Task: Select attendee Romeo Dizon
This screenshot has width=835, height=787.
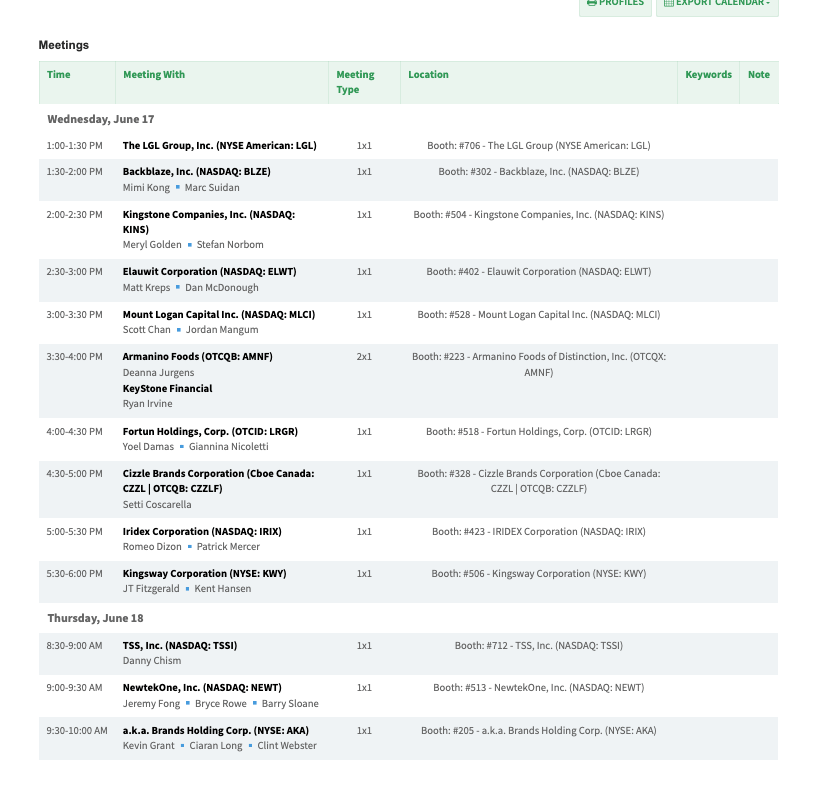Action: [152, 546]
